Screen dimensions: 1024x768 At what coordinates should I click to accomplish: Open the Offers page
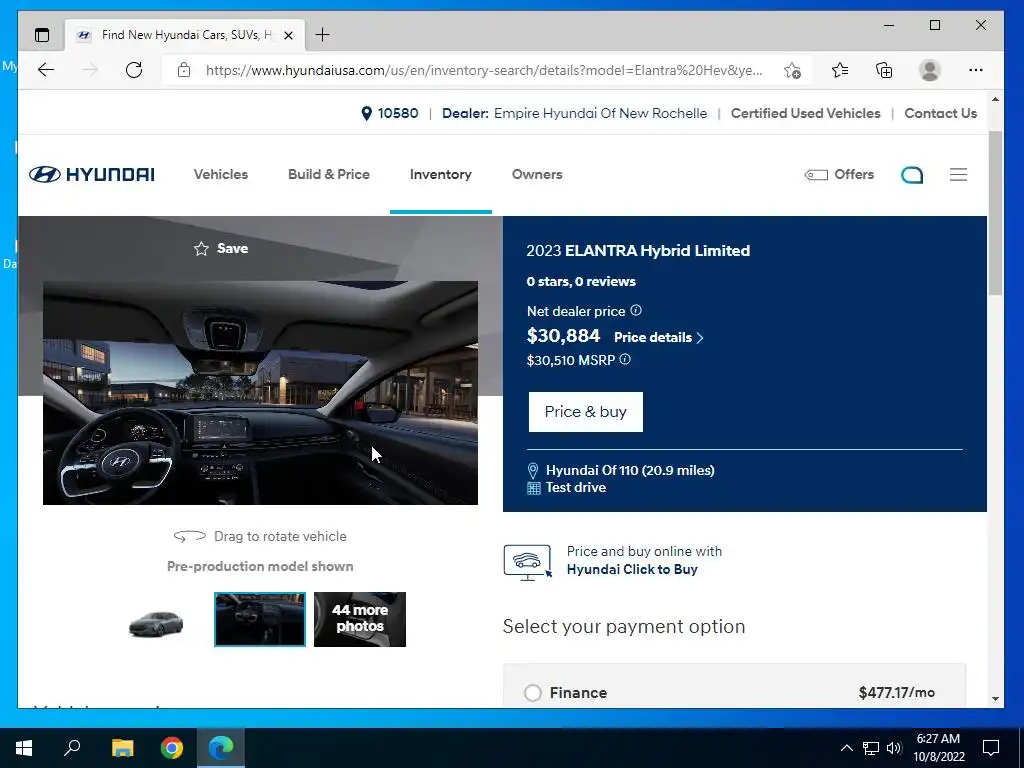pos(839,174)
